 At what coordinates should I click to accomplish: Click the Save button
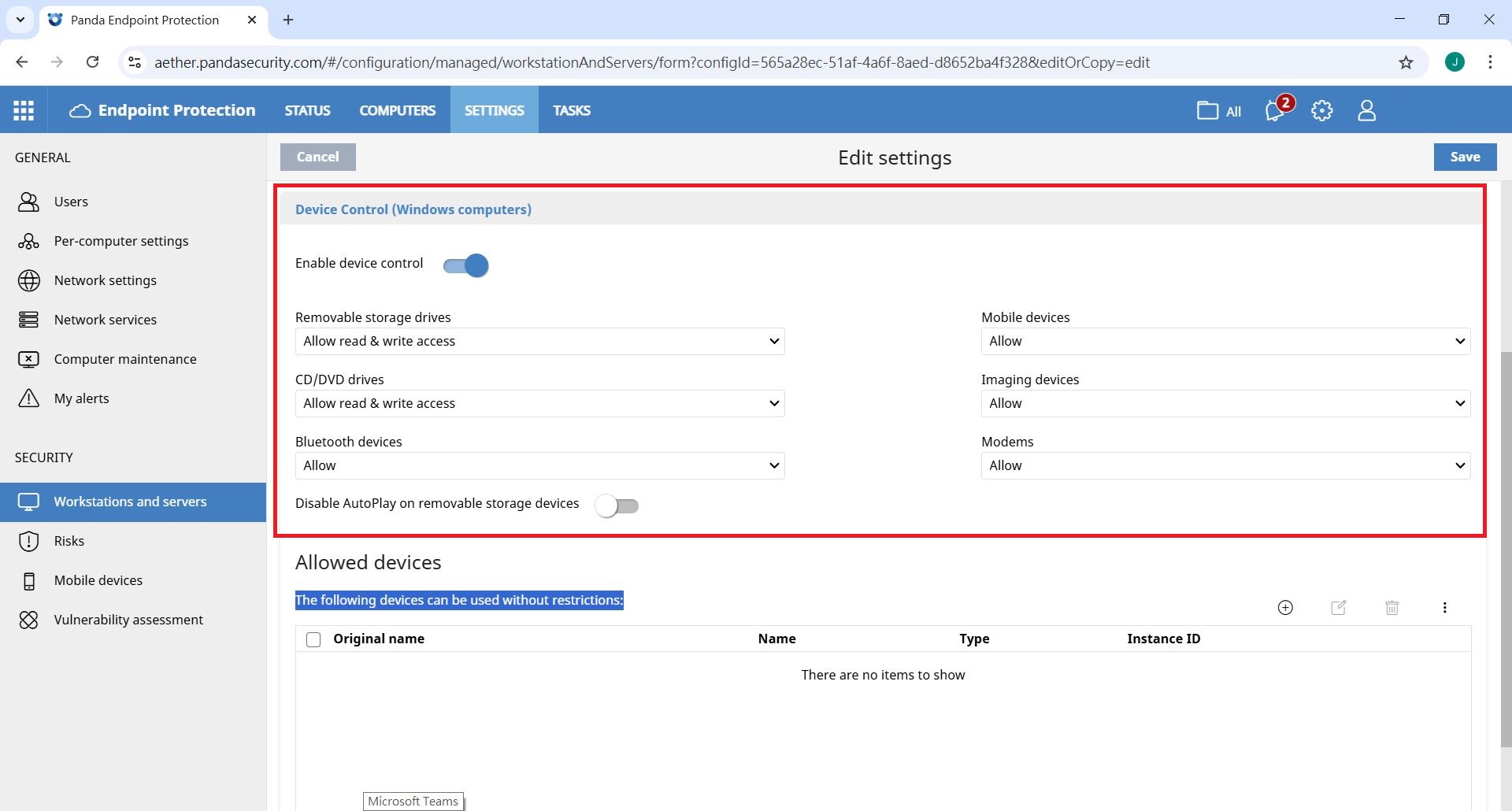coord(1465,157)
